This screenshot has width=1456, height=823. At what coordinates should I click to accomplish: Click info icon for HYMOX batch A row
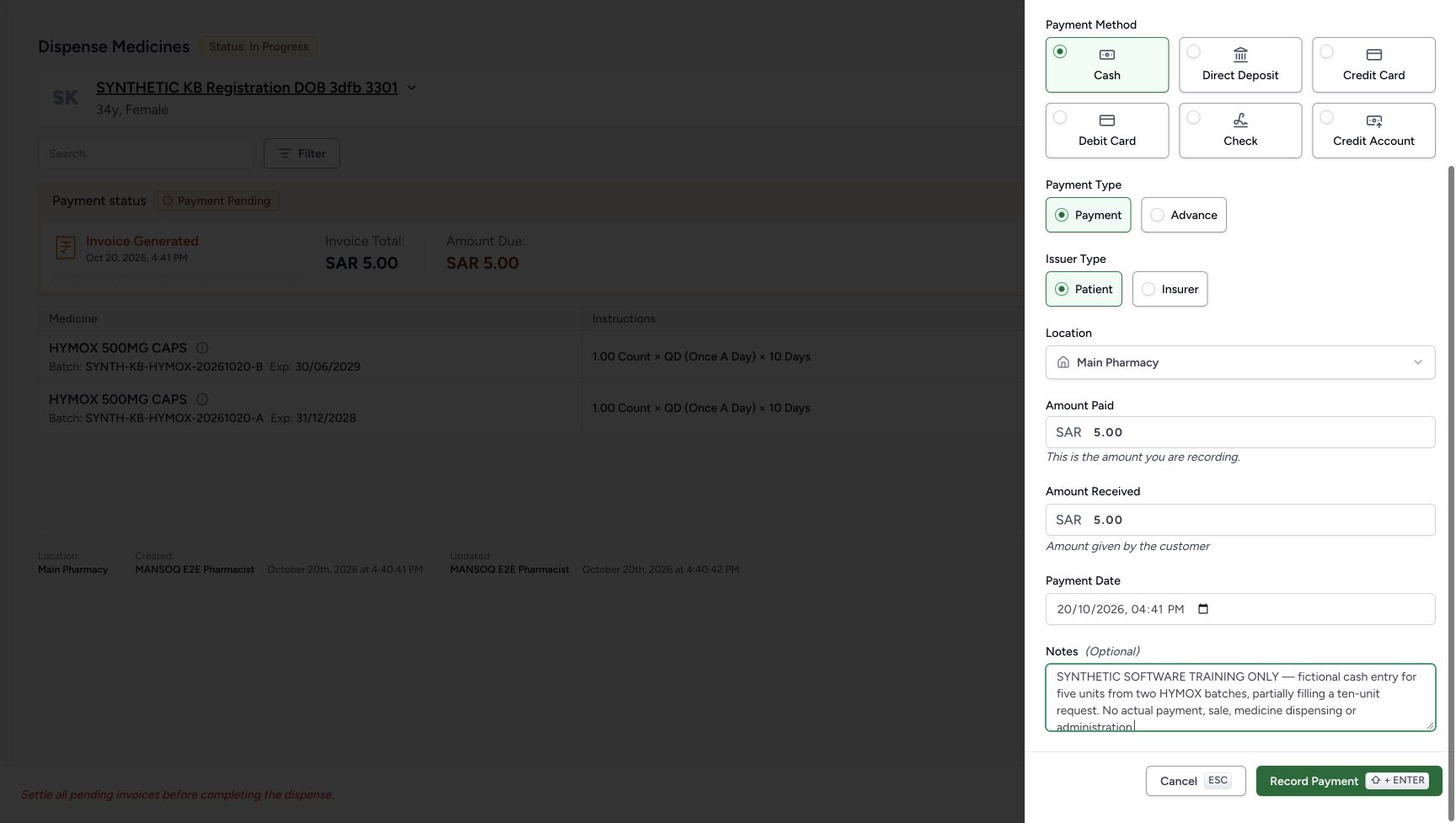[x=202, y=399]
